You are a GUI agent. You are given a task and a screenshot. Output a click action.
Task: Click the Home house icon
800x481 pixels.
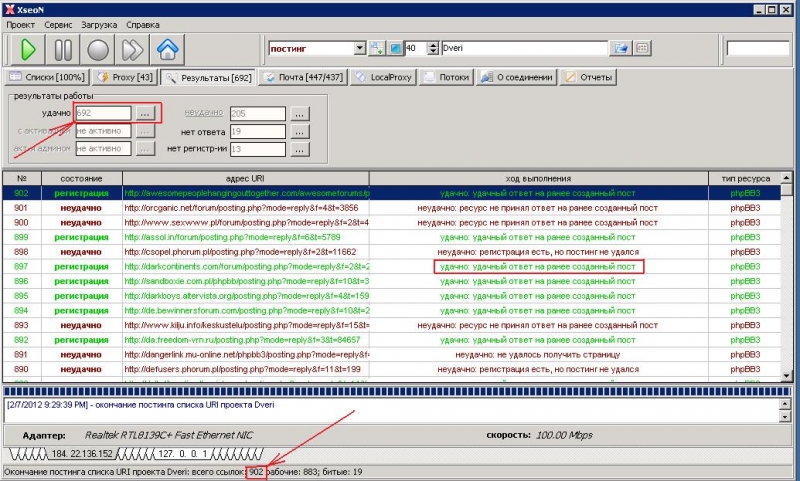pos(168,48)
